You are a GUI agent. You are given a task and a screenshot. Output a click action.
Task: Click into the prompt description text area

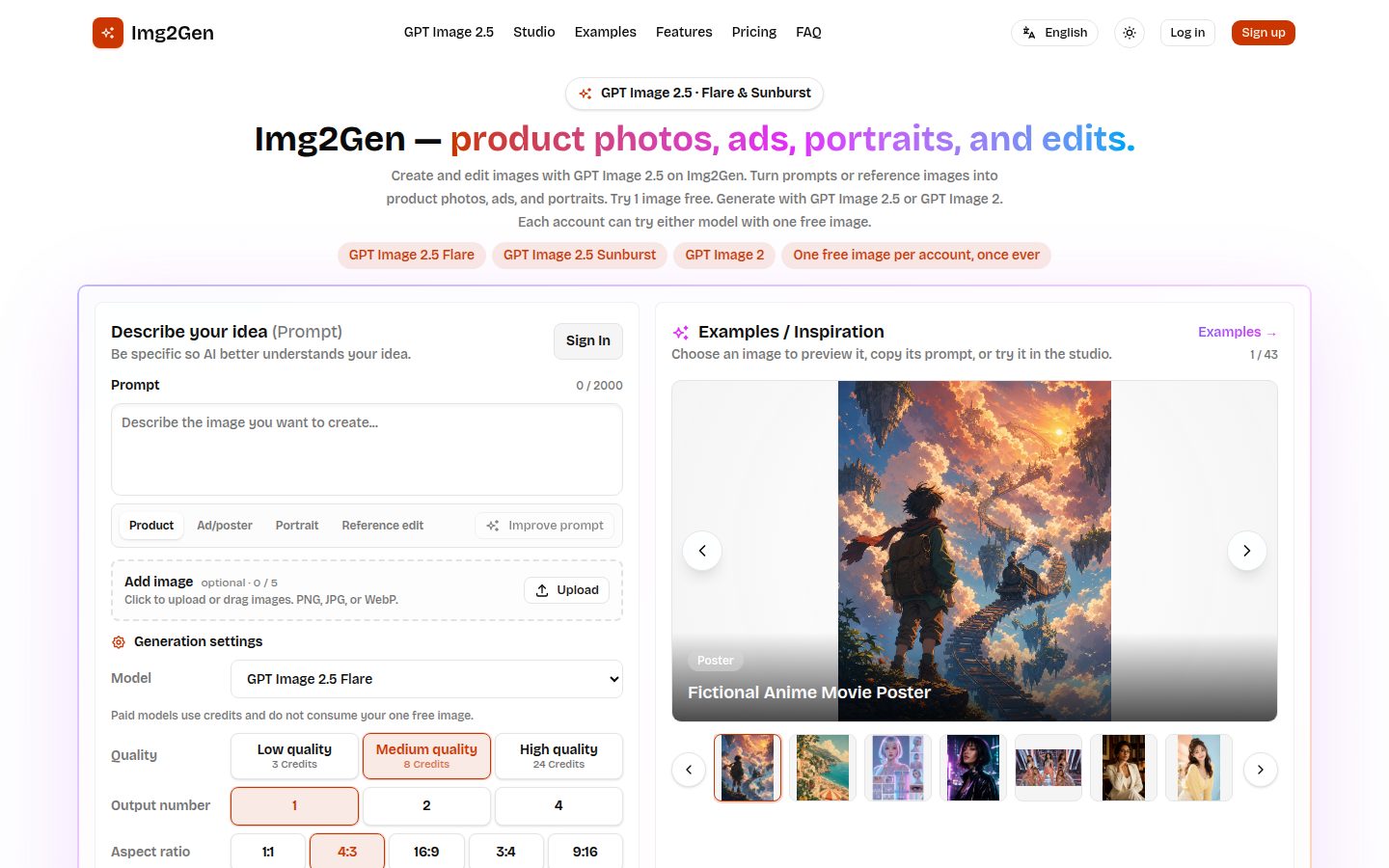[x=367, y=449]
